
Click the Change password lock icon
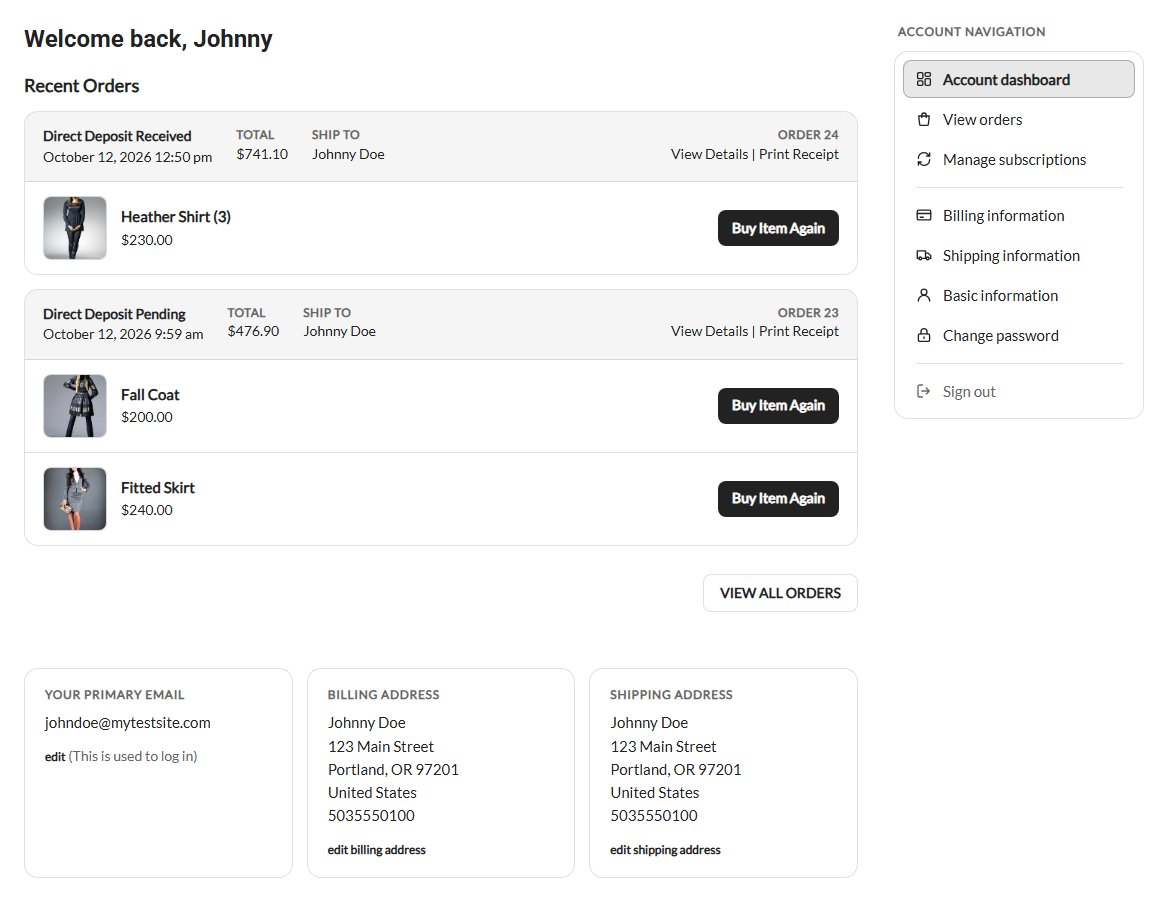pos(924,335)
